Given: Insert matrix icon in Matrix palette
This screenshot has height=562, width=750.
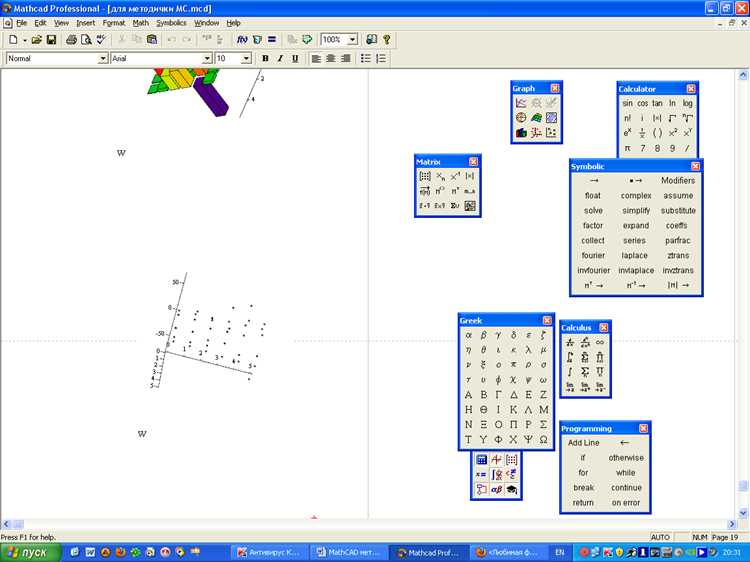Looking at the screenshot, I should (425, 176).
